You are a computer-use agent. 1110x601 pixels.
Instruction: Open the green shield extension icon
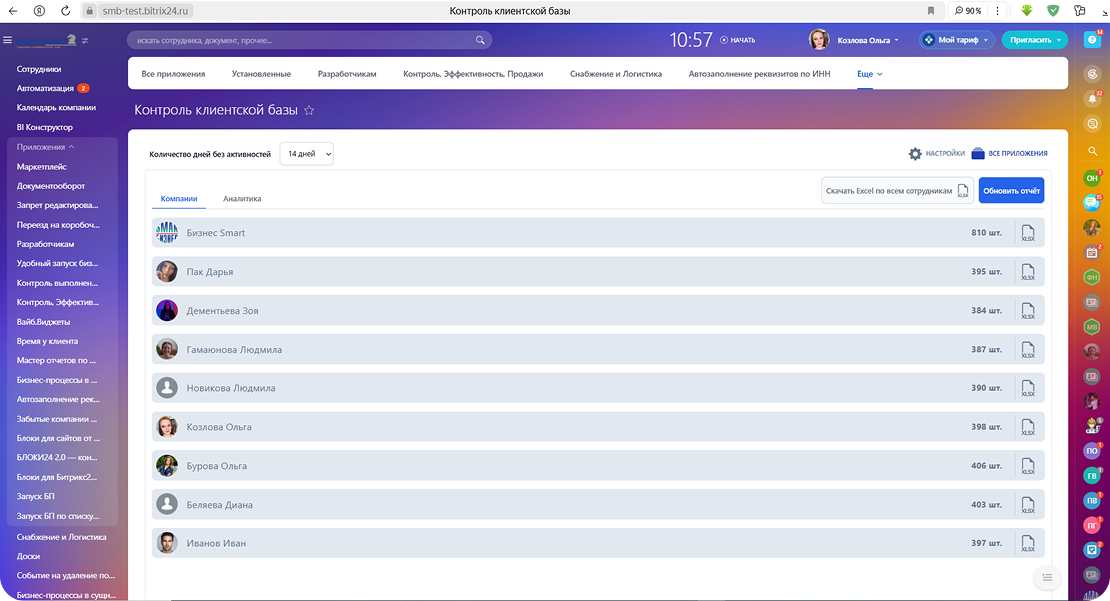pos(1053,11)
